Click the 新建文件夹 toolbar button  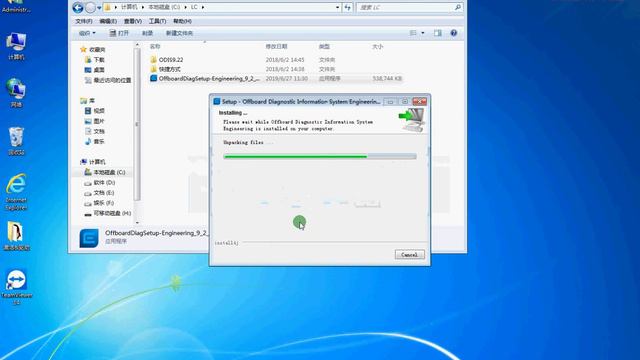179,33
